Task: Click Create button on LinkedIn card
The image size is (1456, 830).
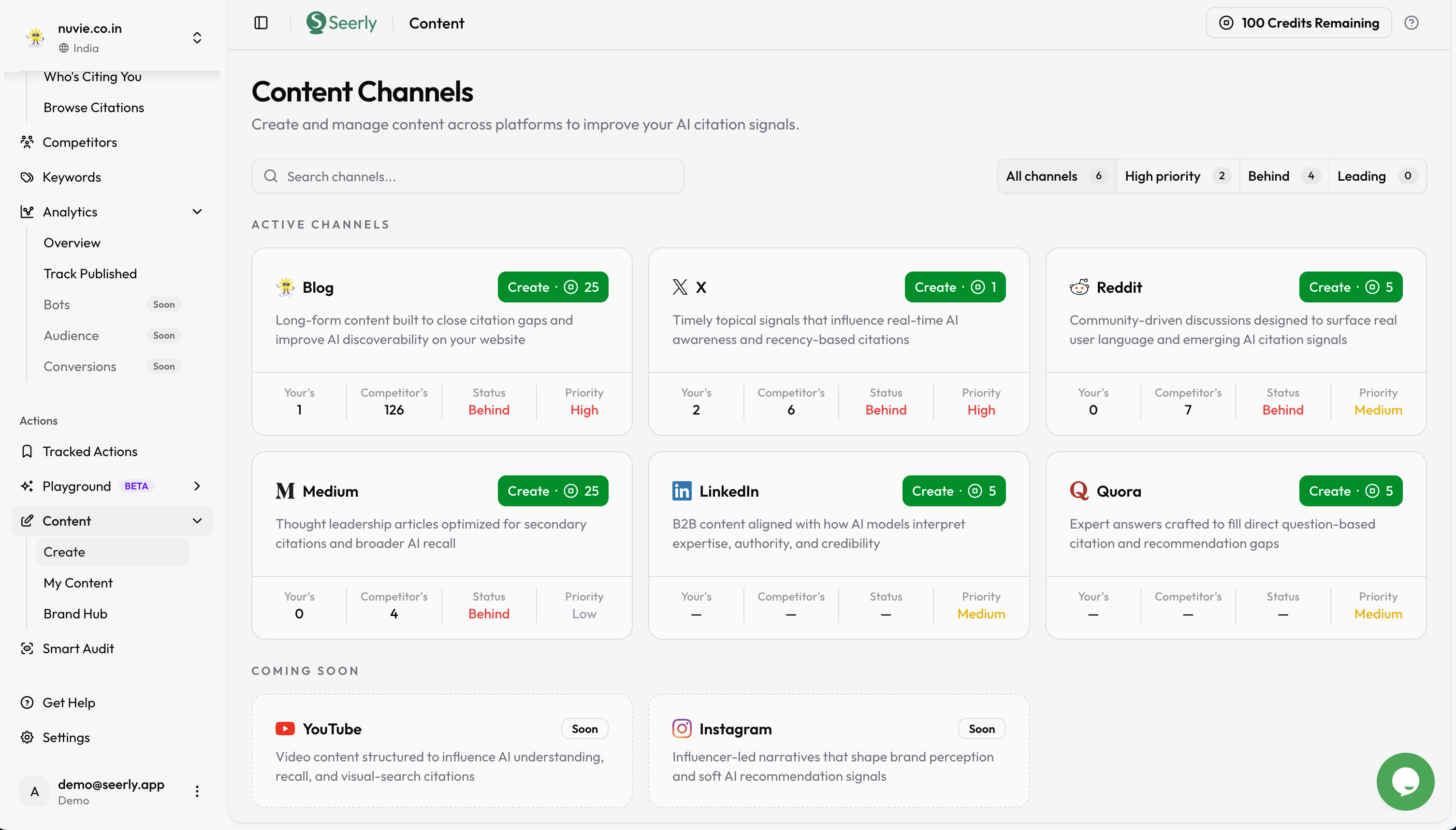Action: coord(953,491)
